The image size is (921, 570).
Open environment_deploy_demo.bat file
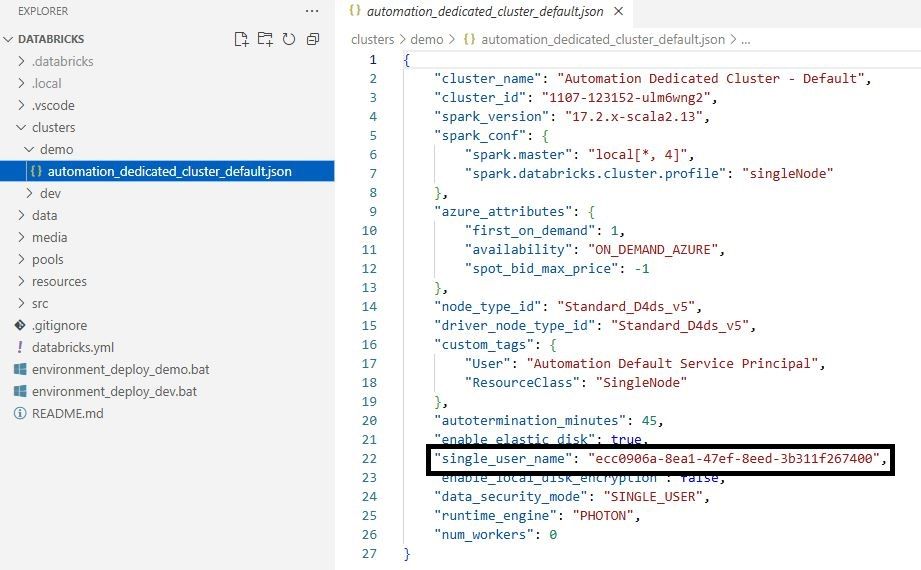point(120,370)
